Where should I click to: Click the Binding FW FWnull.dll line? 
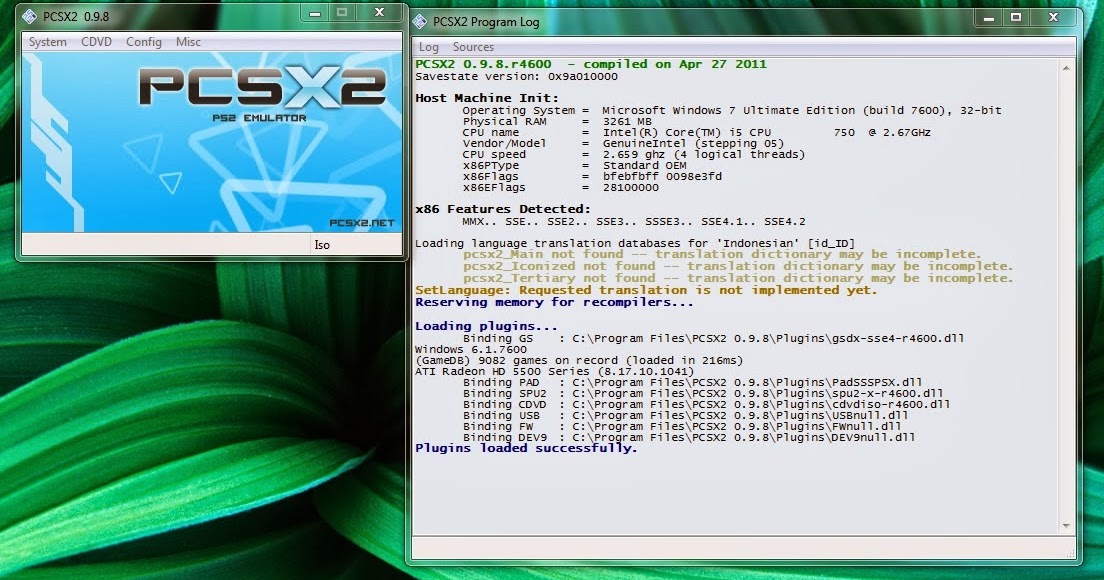682,427
